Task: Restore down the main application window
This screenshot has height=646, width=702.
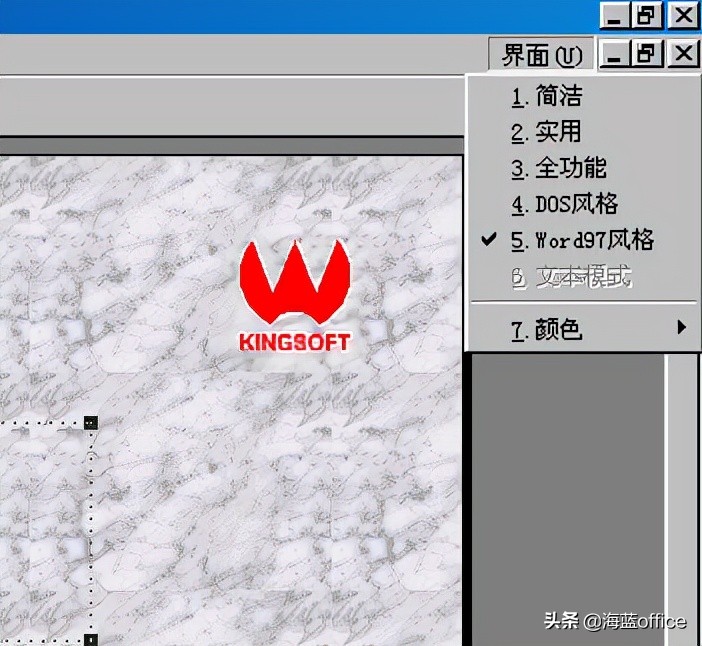Action: click(646, 16)
